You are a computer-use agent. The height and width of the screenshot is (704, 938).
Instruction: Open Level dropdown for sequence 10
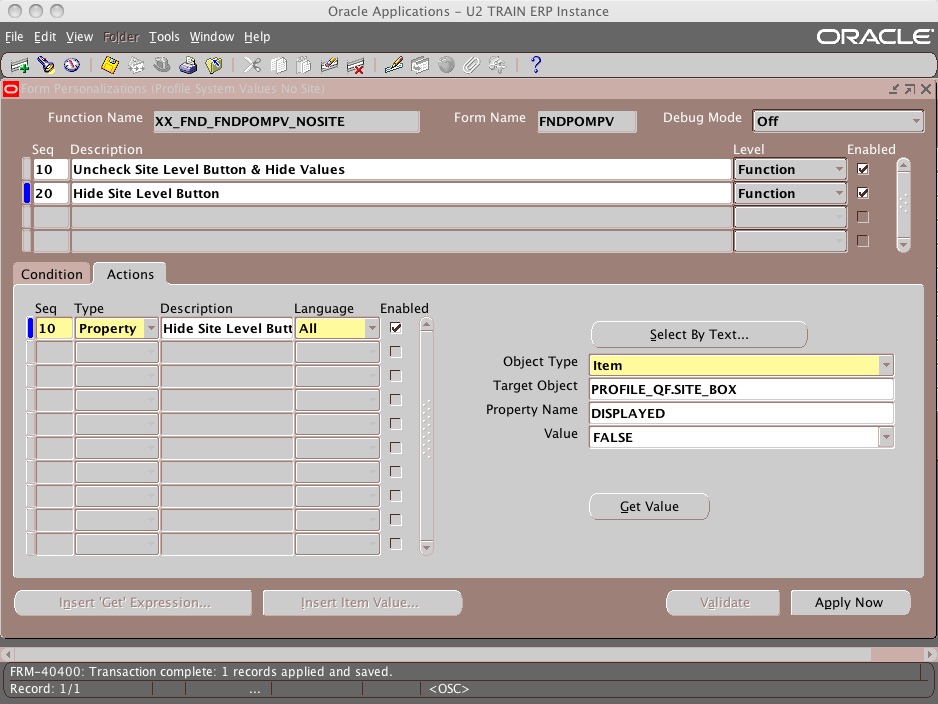tap(839, 169)
